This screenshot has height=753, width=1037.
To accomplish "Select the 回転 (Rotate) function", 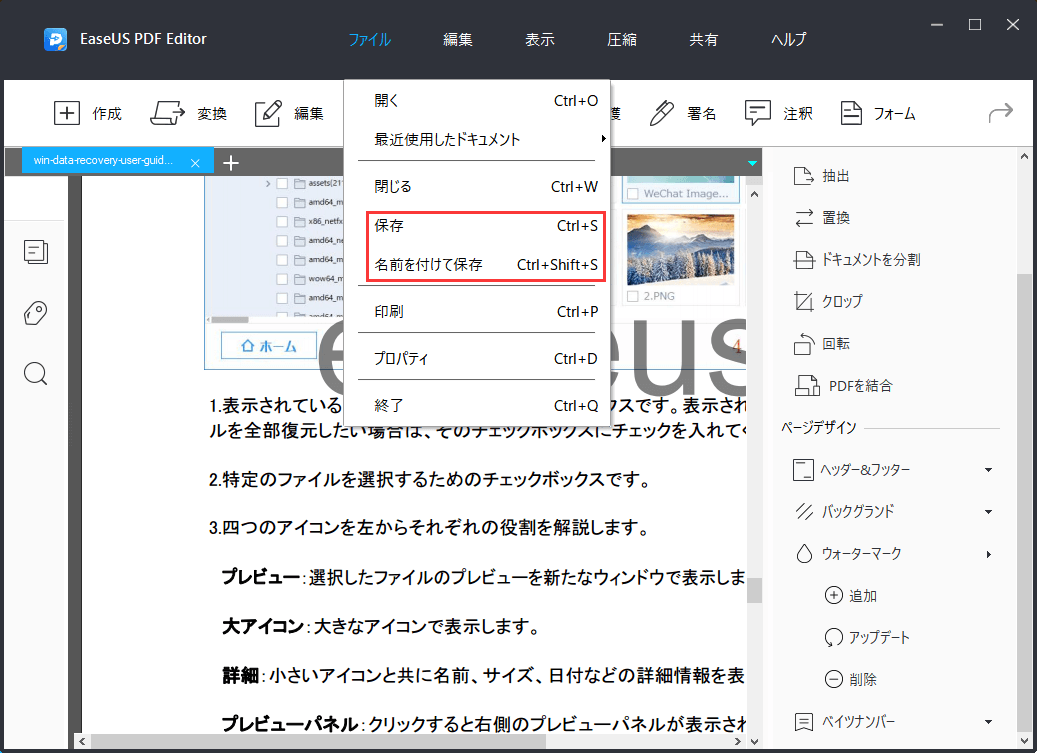I will click(838, 343).
